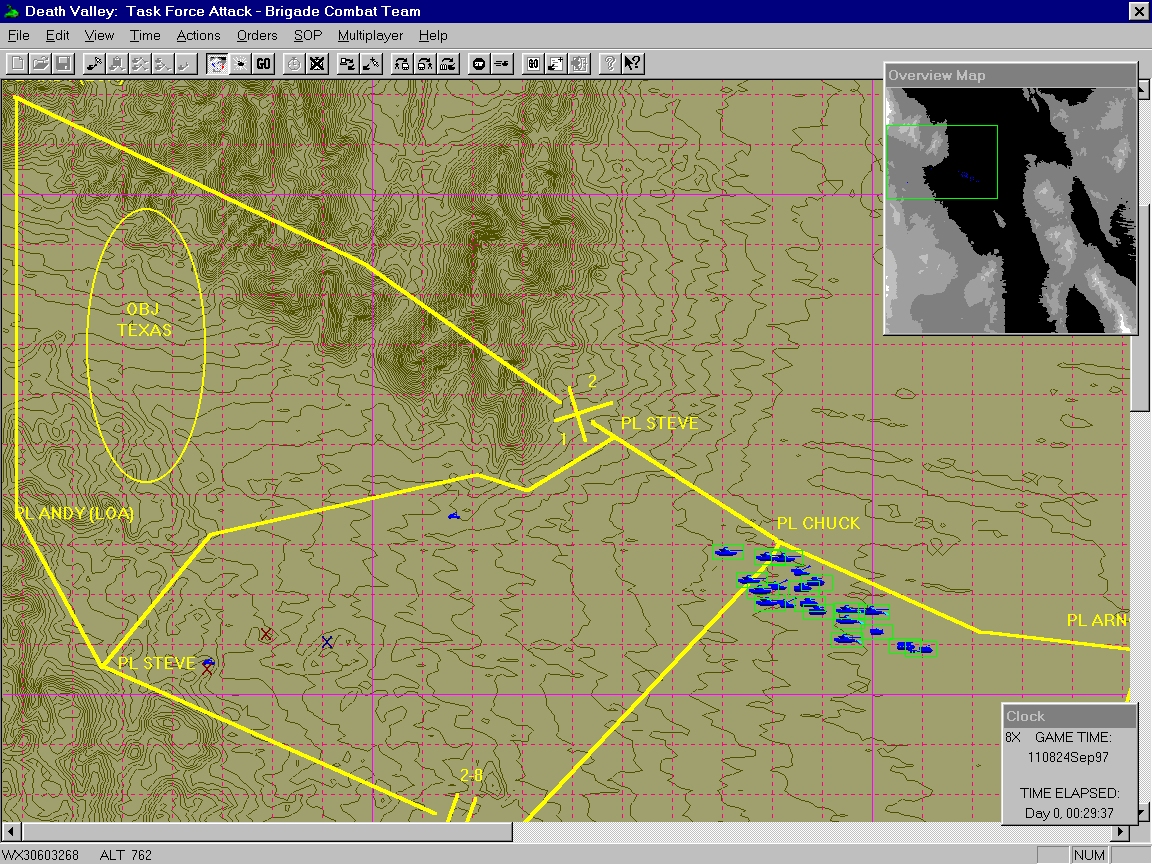Click the crossed-out X toolbar icon
The image size is (1152, 864).
click(317, 63)
